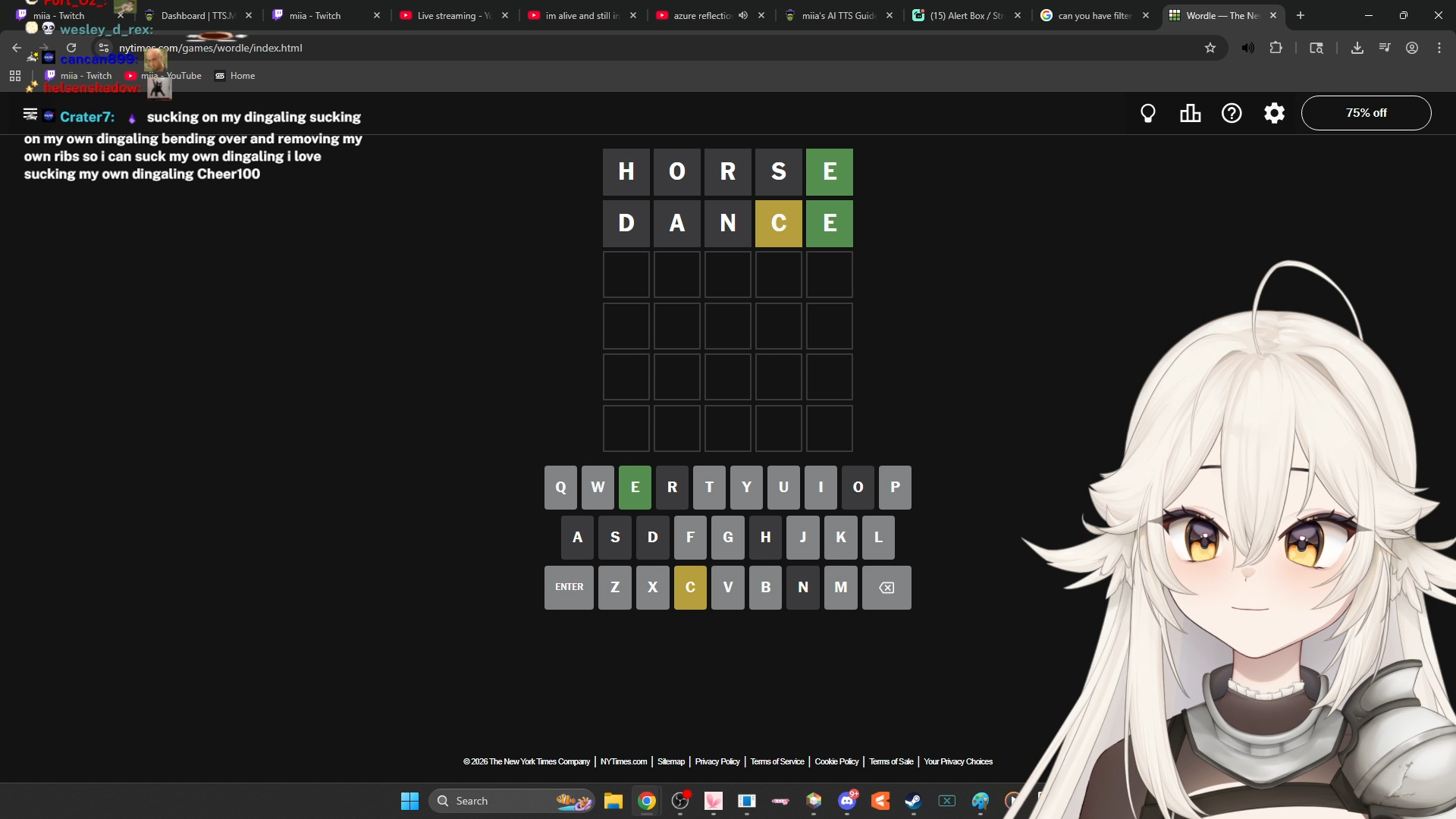Open the Privacy Policy footer link
The image size is (1456, 819).
[x=717, y=761]
